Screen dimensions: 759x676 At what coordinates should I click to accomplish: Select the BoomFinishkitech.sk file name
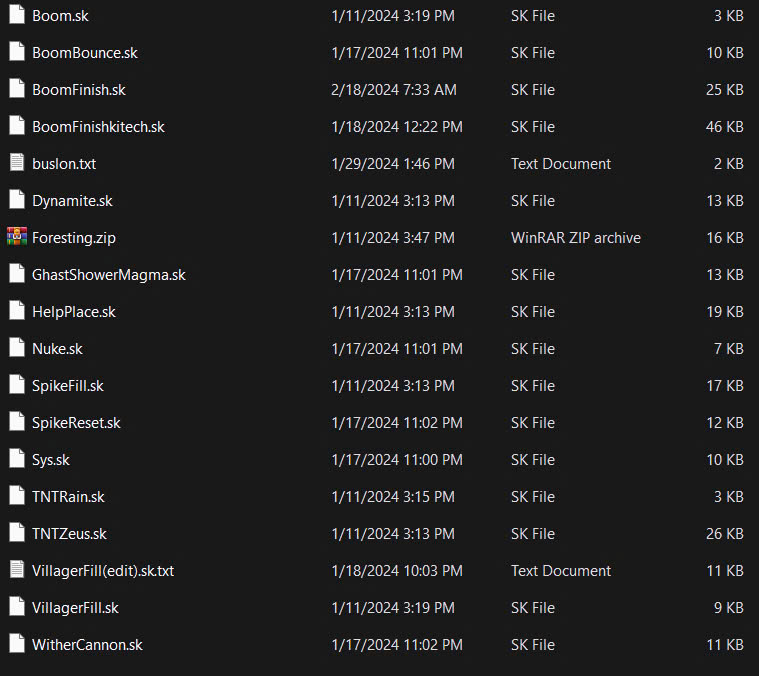pyautogui.click(x=98, y=126)
